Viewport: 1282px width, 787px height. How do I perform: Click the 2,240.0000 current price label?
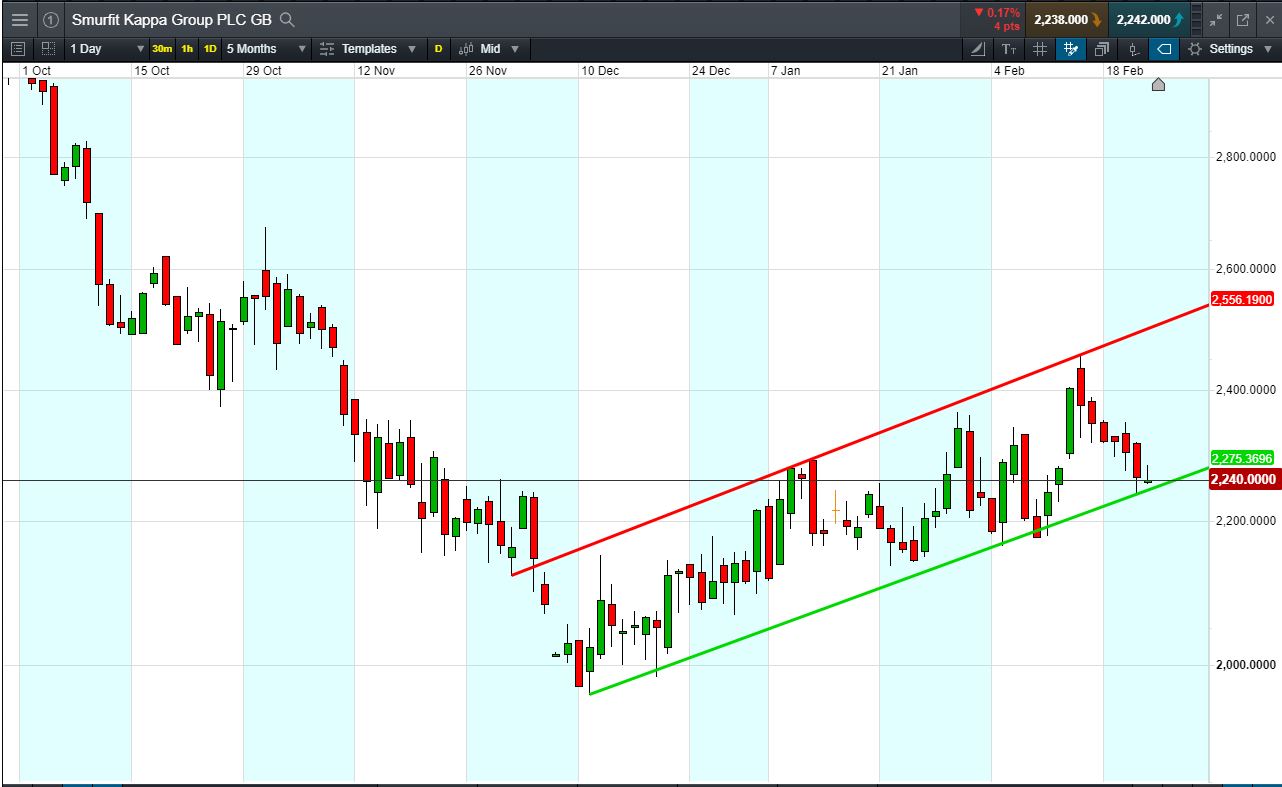click(x=1244, y=480)
